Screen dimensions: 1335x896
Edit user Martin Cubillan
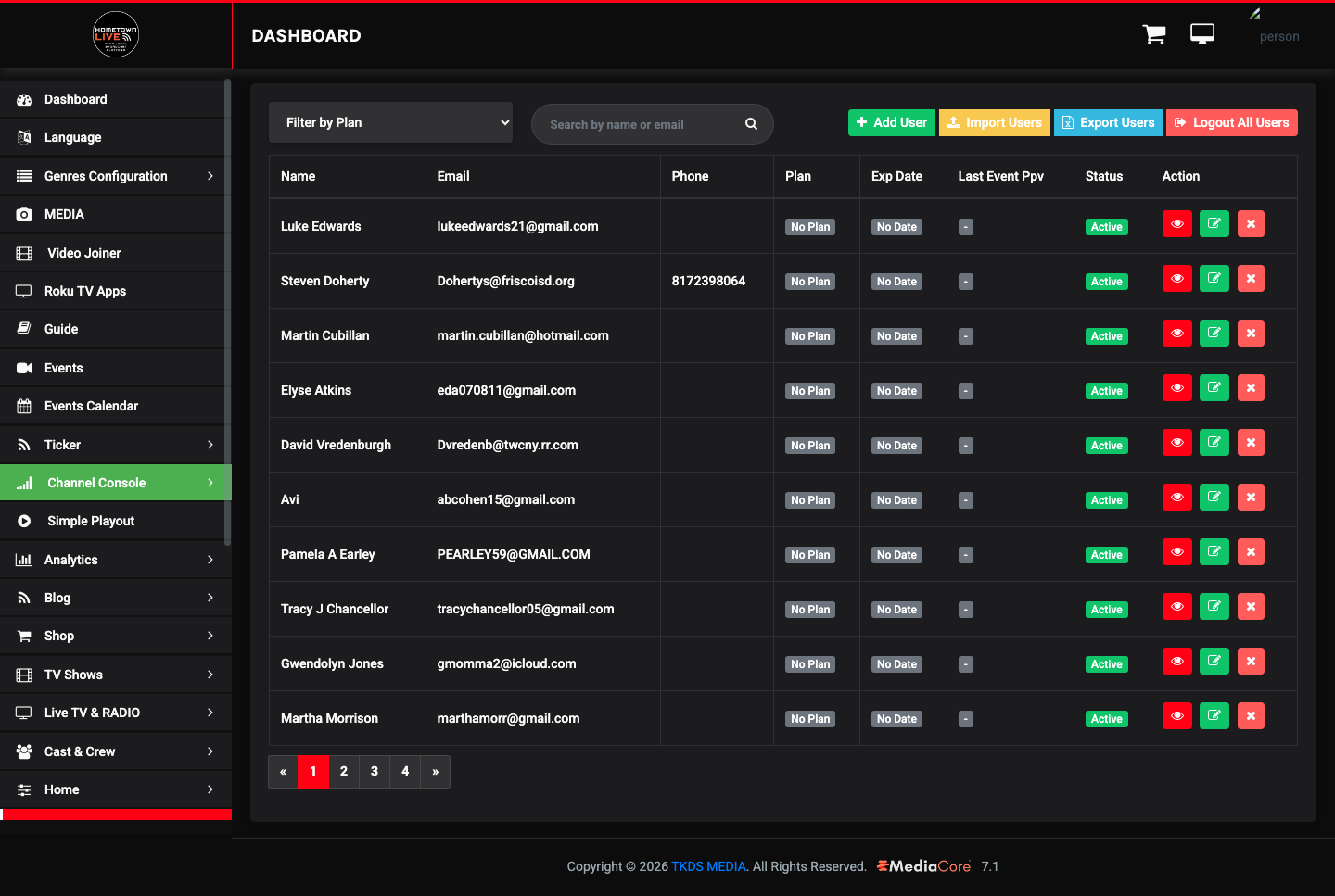[x=1214, y=334]
